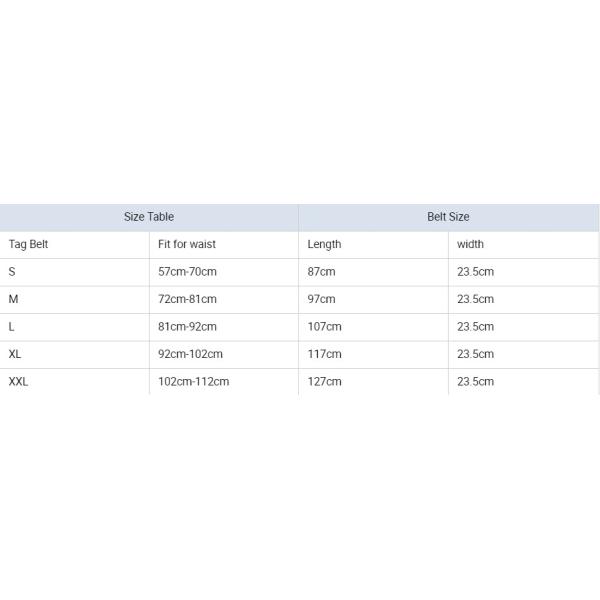This screenshot has width=600, height=600.
Task: Select the 102cm-112cm waist cell
Action: click(193, 381)
